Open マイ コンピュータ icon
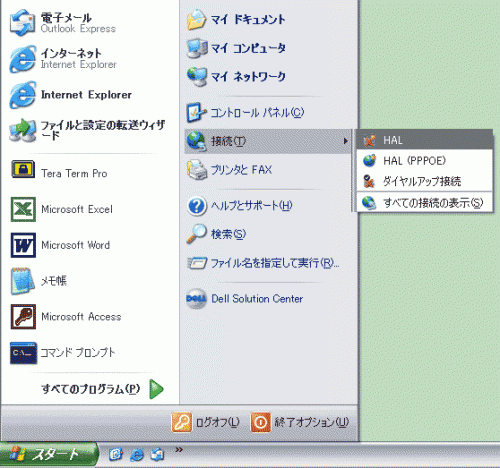This screenshot has width=500, height=468. 197,48
